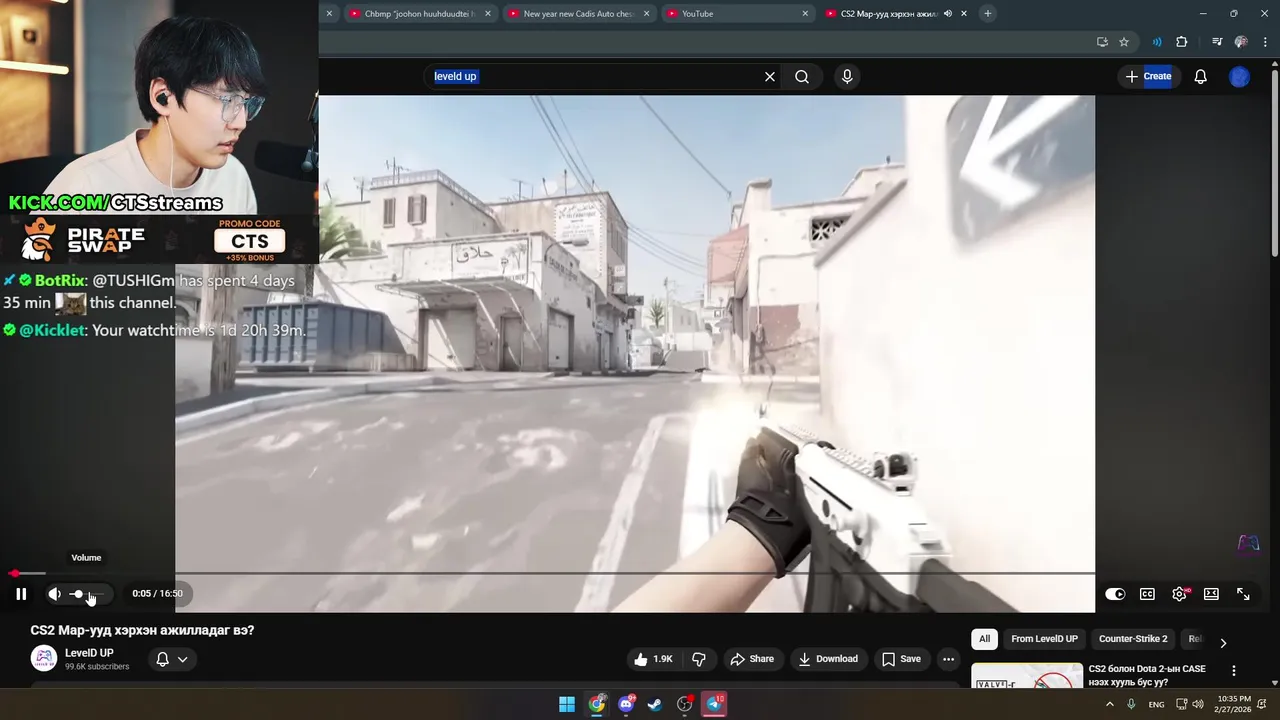The image size is (1280, 720).
Task: Pause the YouTube video
Action: tap(21, 594)
